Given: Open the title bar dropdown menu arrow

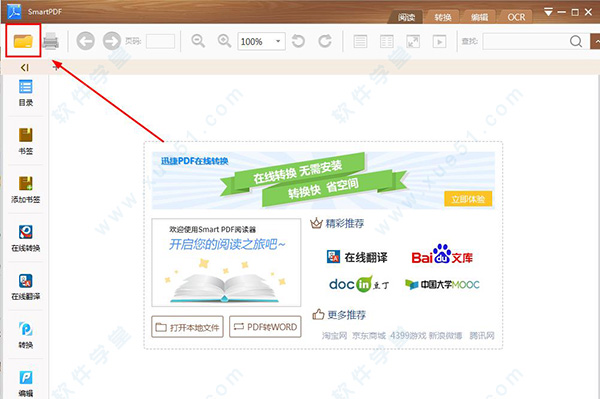Looking at the screenshot, I should coord(548,12).
